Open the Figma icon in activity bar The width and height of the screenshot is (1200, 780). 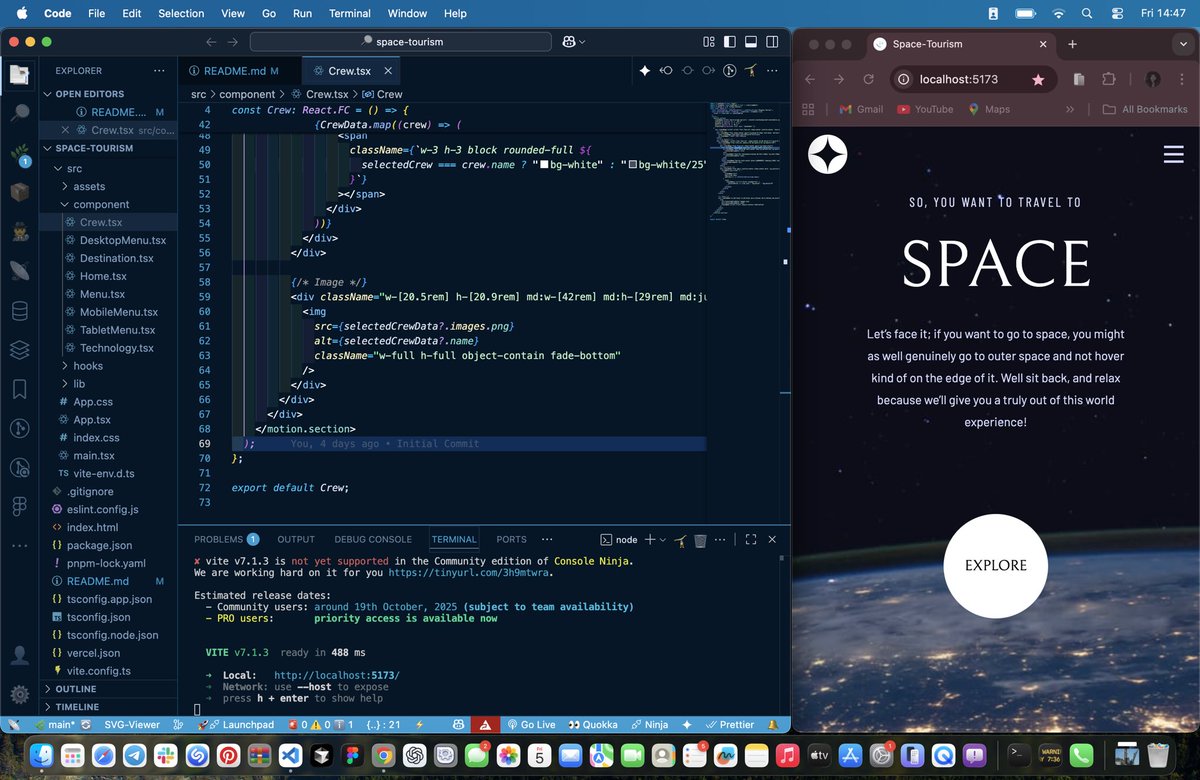(20, 507)
